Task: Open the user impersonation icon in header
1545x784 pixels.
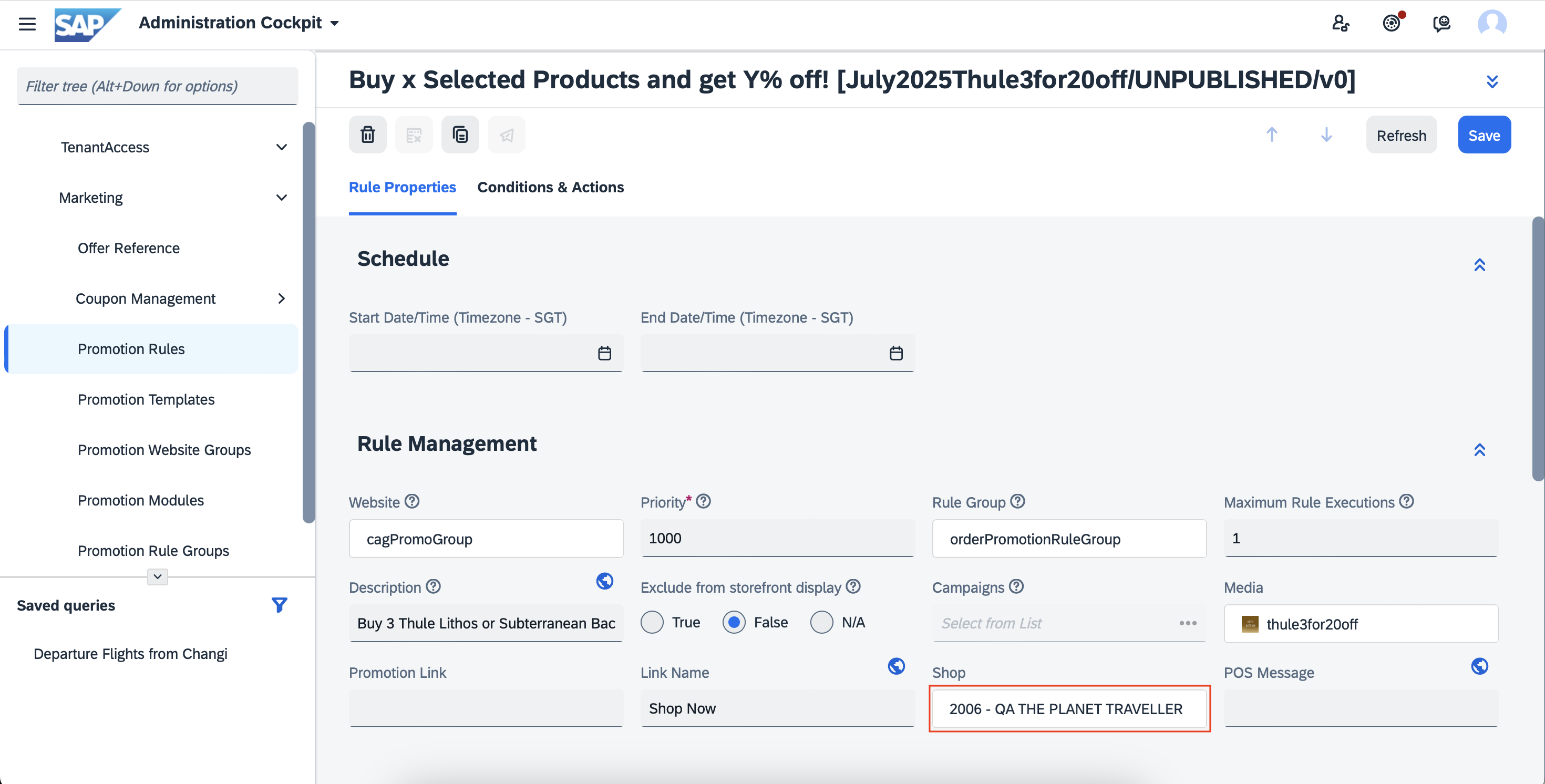Action: click(x=1341, y=24)
